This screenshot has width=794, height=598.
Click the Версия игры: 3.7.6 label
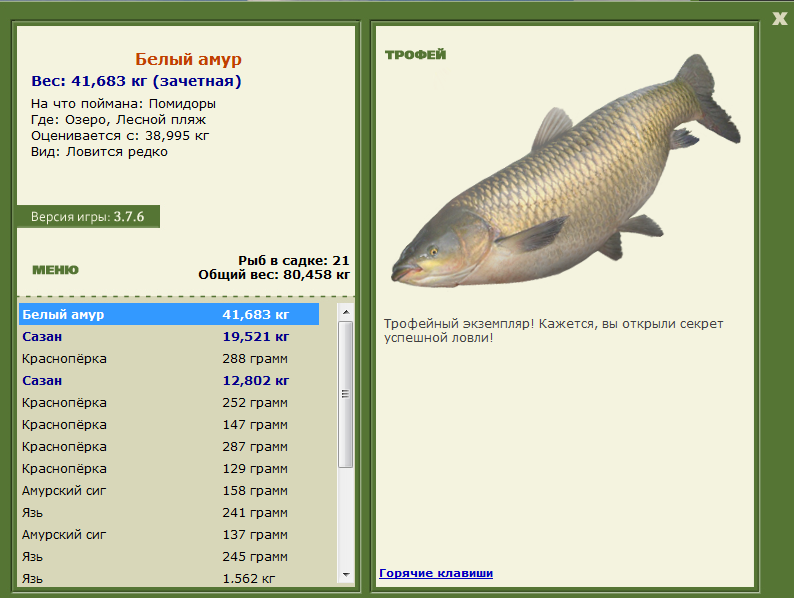(88, 217)
